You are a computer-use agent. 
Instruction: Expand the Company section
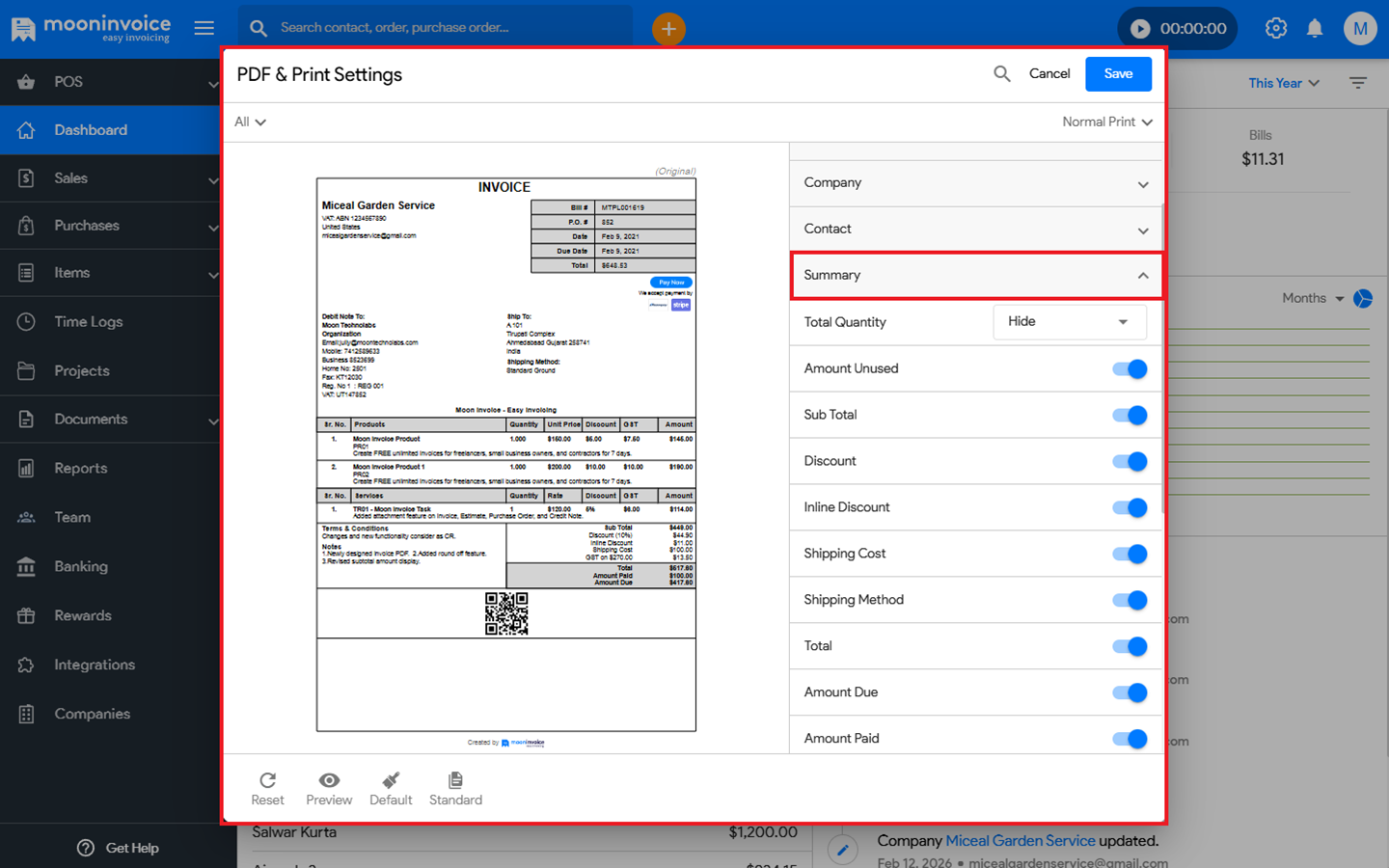[976, 183]
